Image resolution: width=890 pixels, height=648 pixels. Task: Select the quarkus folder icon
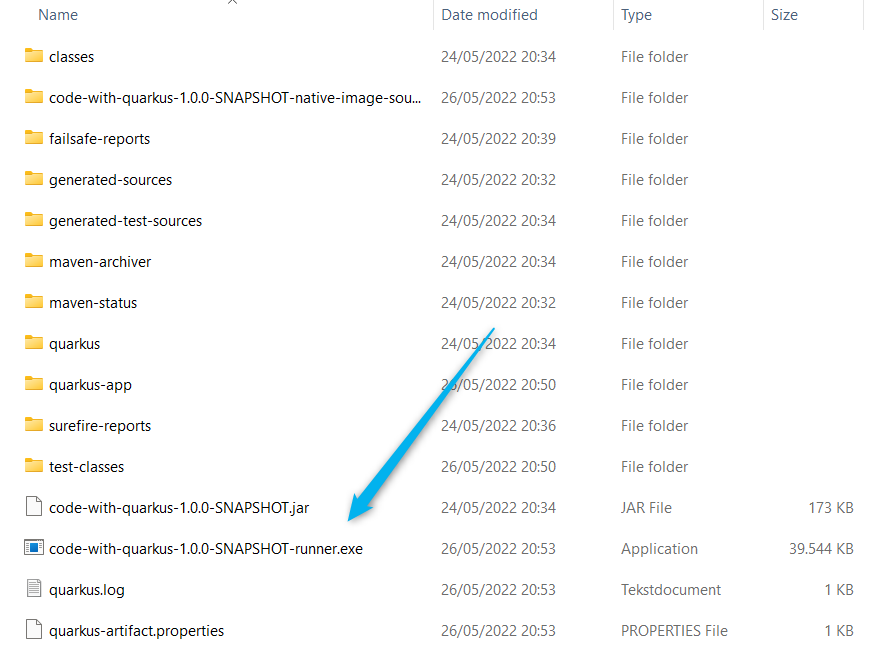point(33,343)
